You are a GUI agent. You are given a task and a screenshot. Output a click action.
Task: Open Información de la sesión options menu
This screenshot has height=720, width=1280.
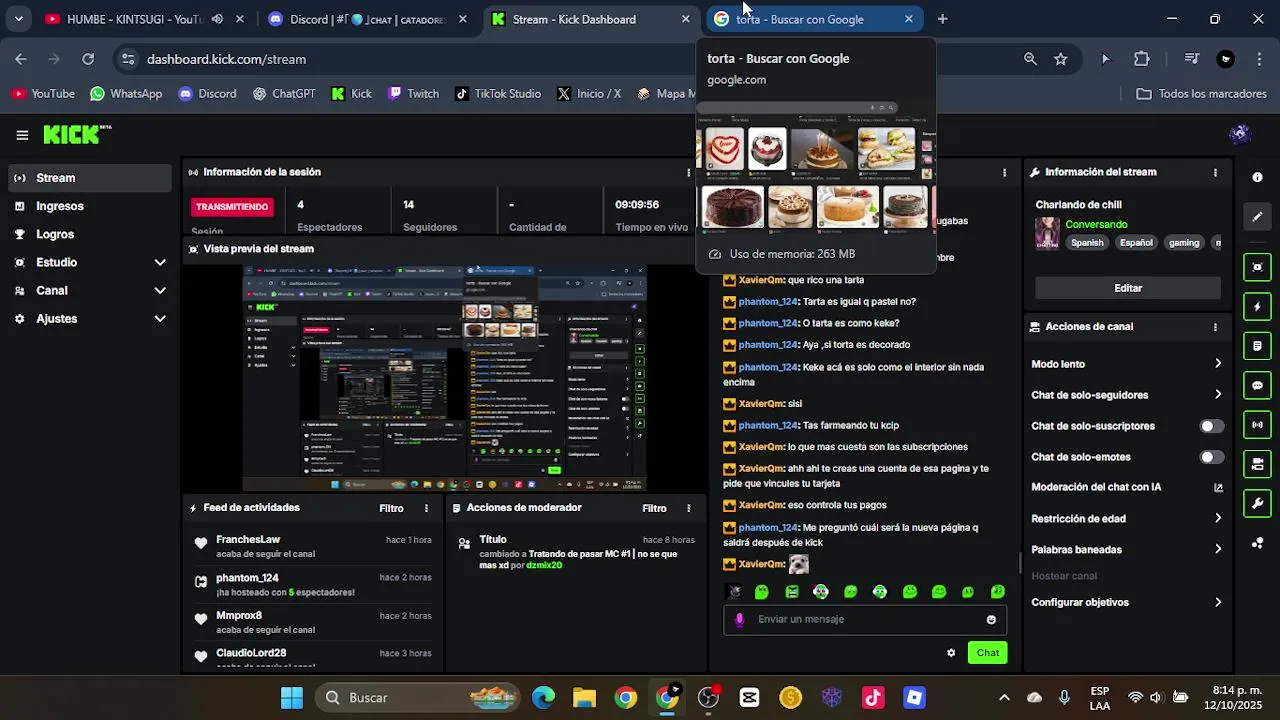(x=688, y=172)
